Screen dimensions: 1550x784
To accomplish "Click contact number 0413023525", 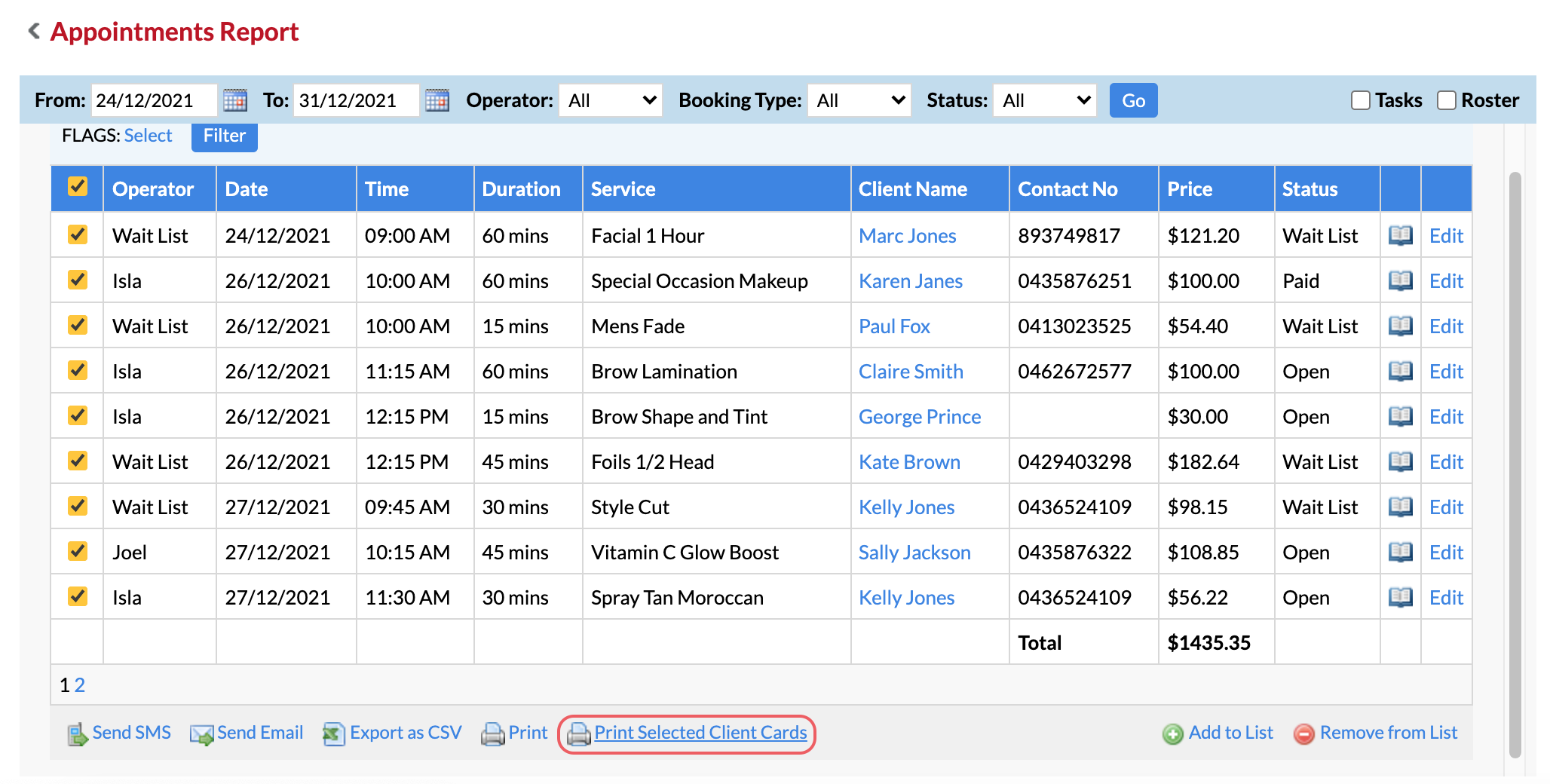I will (1074, 326).
